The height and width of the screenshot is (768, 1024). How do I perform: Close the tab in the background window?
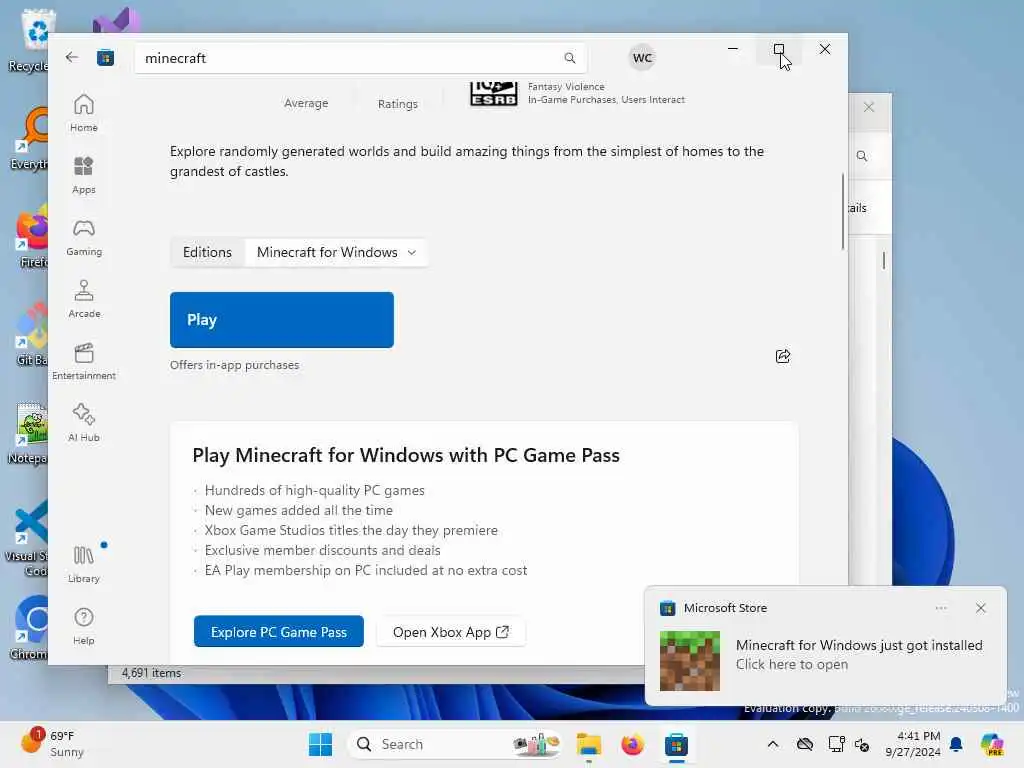click(869, 107)
